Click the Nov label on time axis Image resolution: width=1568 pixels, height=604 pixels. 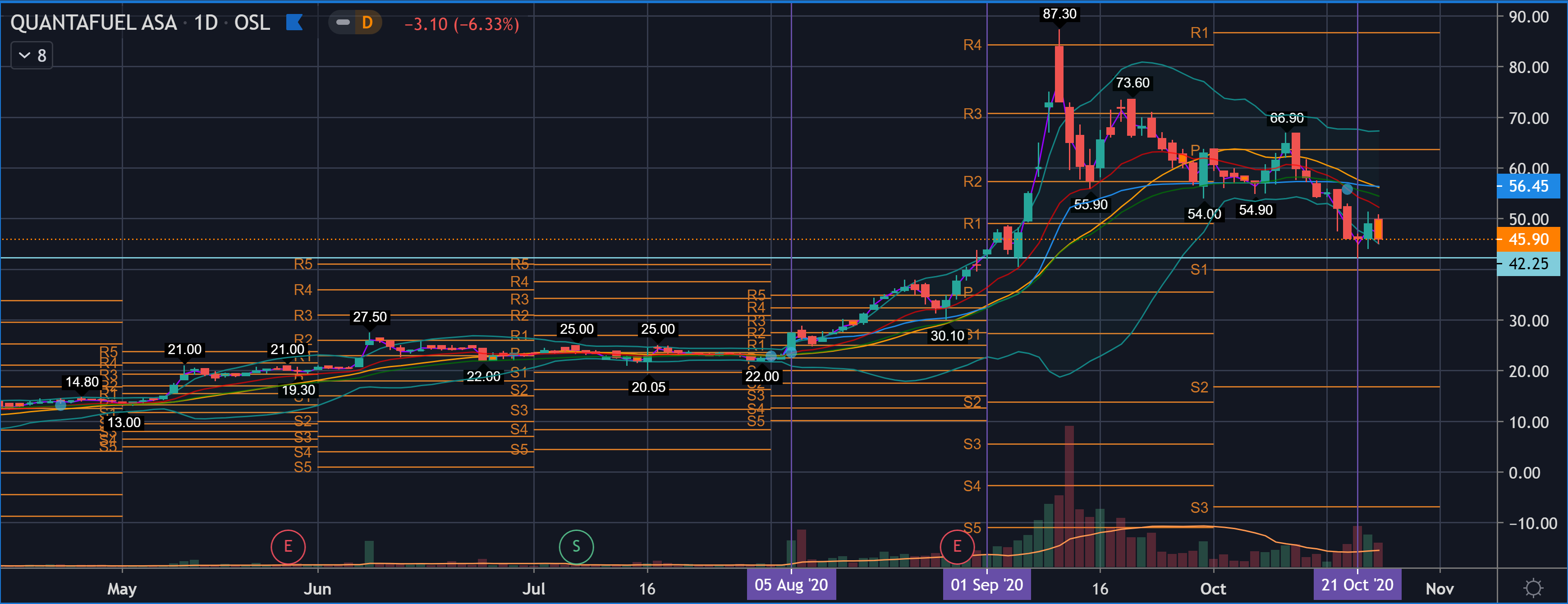click(1440, 589)
